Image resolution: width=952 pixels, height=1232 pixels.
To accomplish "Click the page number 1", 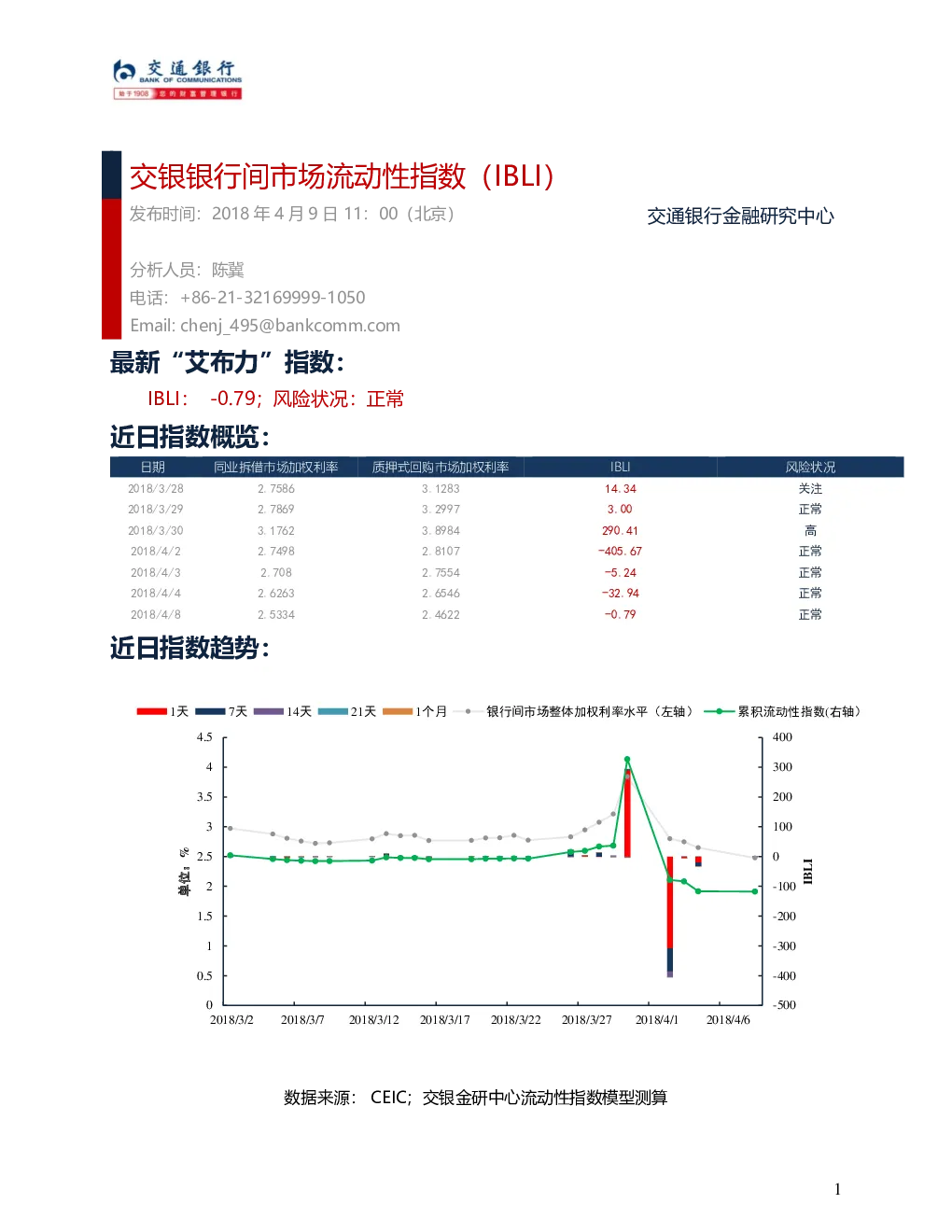I will [837, 1189].
